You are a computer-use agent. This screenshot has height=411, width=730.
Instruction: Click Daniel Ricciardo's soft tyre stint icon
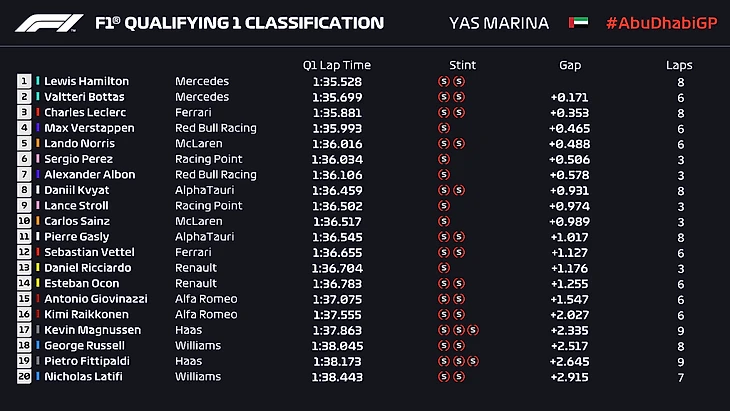pyautogui.click(x=443, y=268)
